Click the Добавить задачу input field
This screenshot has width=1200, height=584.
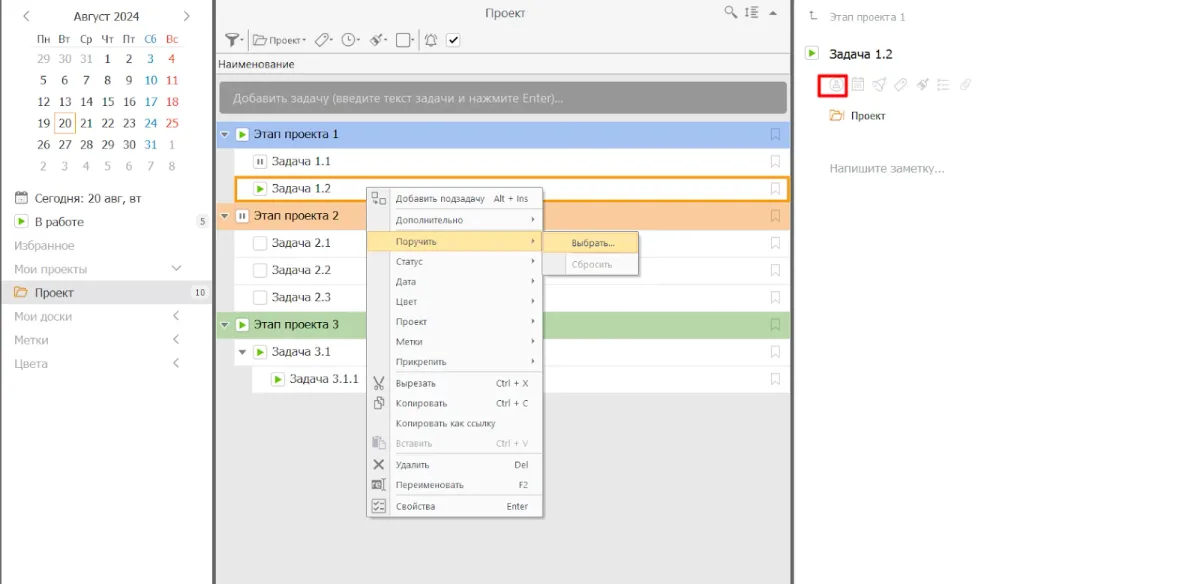(x=503, y=99)
